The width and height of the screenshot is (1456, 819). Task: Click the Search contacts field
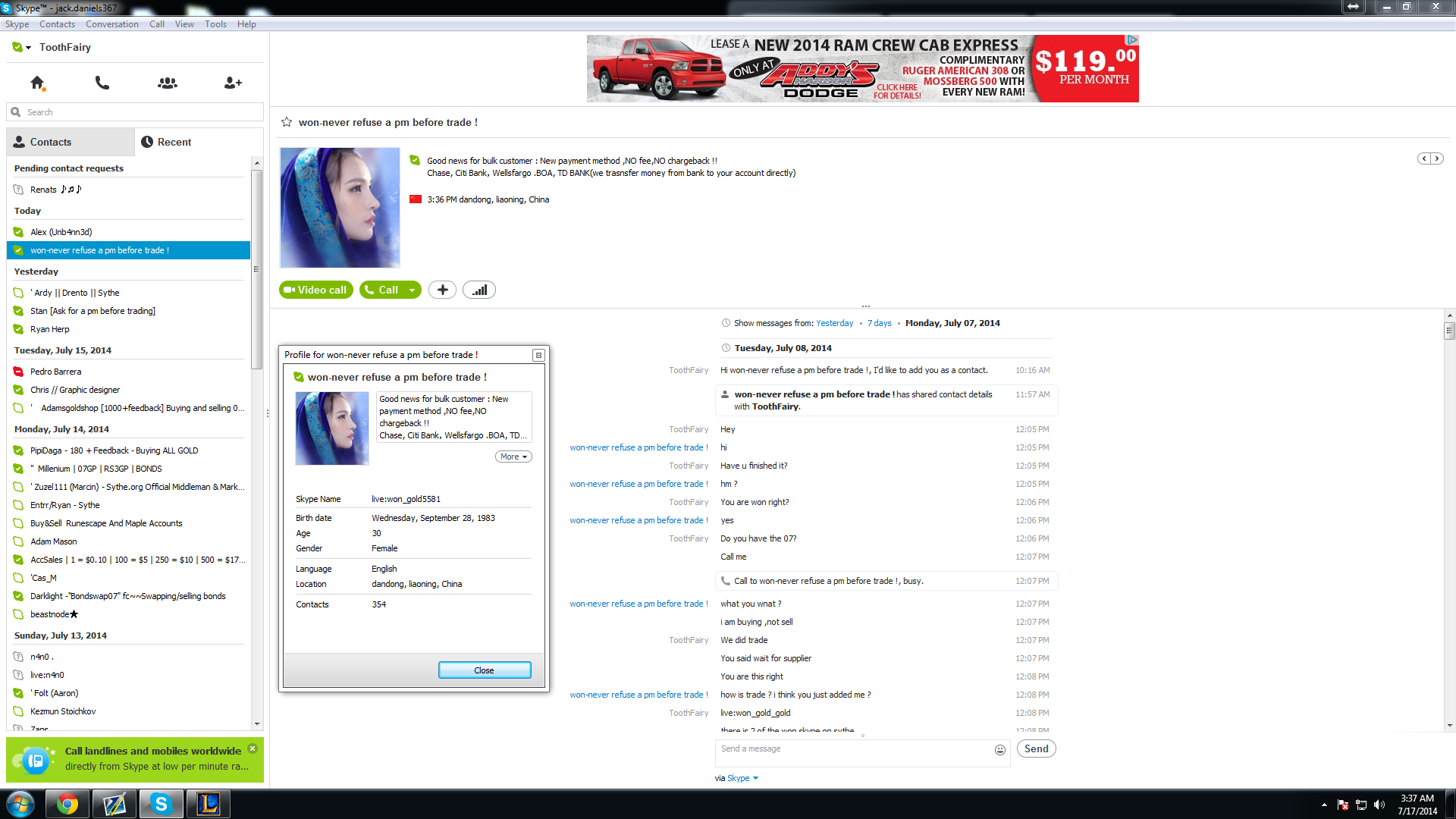136,112
